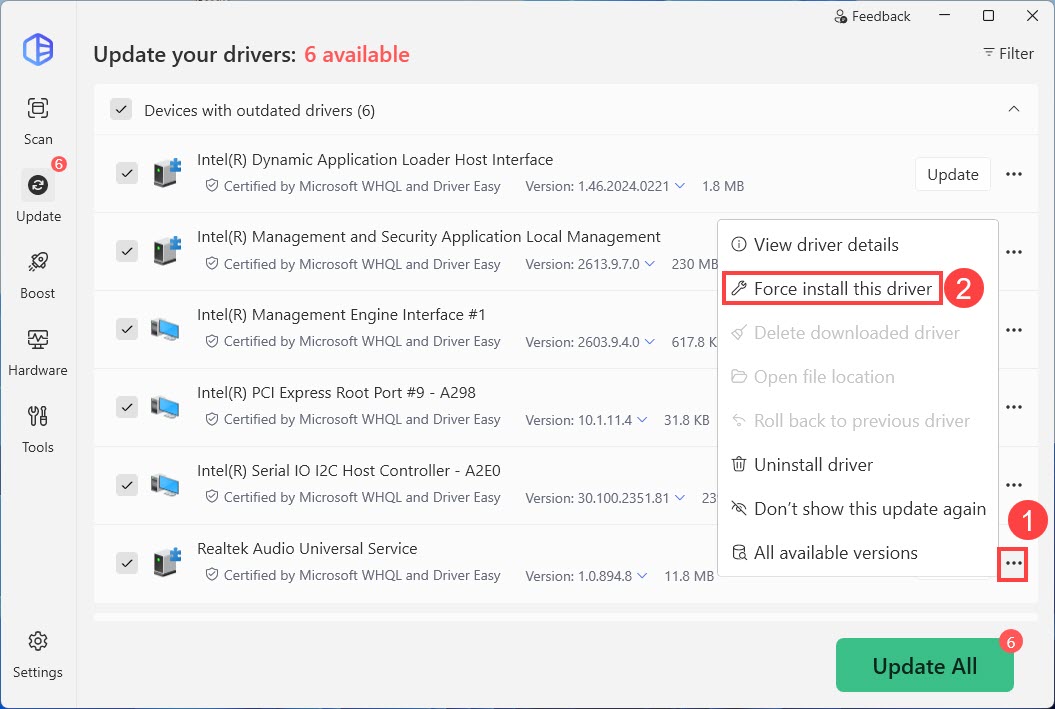
Task: Open more options for Management Engine Interface #1
Action: [x=1014, y=330]
